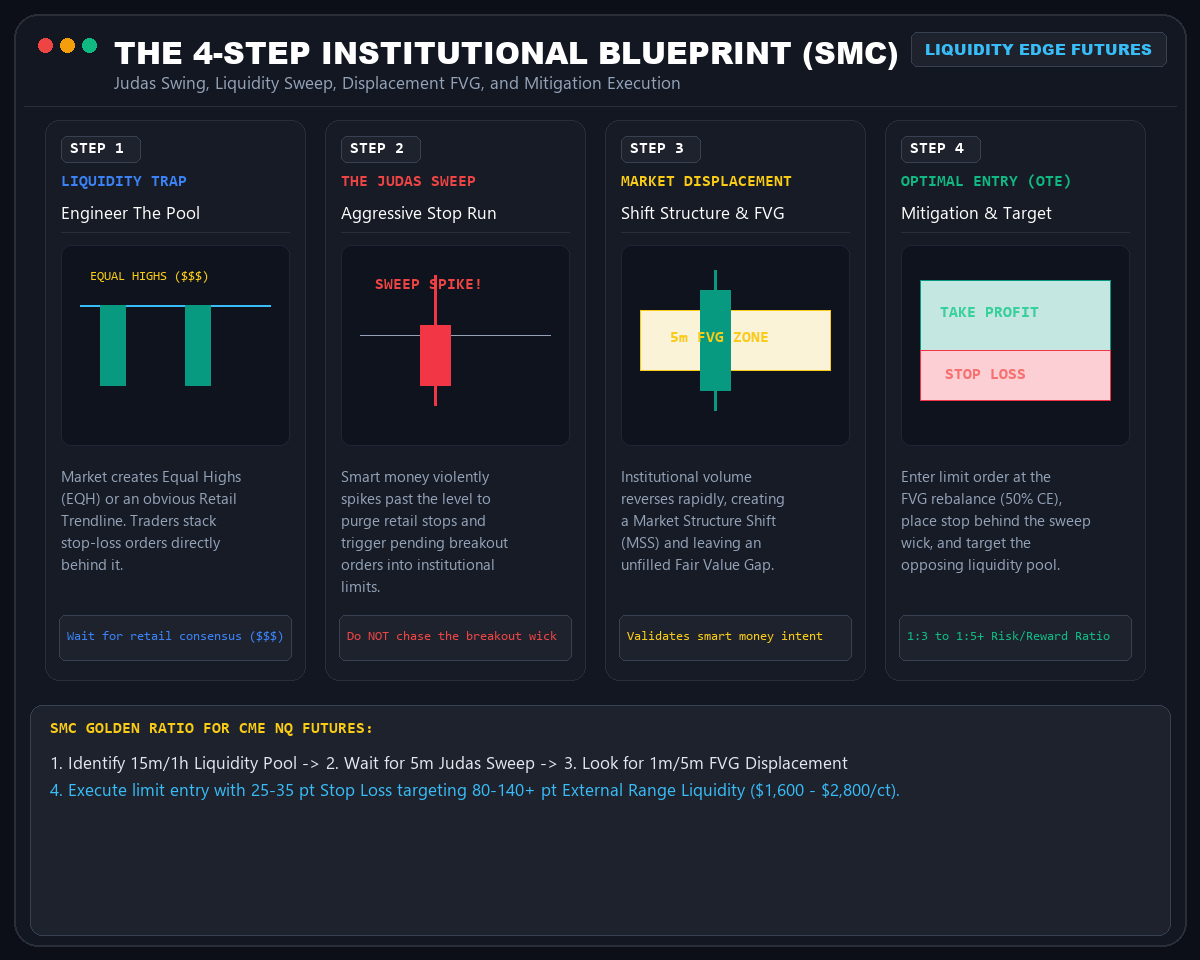The width and height of the screenshot is (1200, 960).
Task: Click the blue step 4 execution text line
Action: point(475,790)
